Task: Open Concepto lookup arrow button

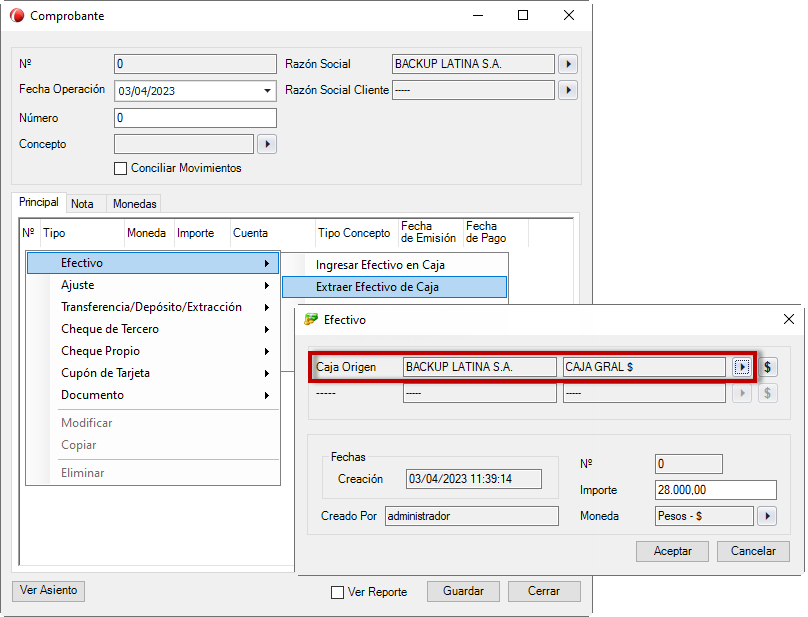Action: [x=267, y=144]
